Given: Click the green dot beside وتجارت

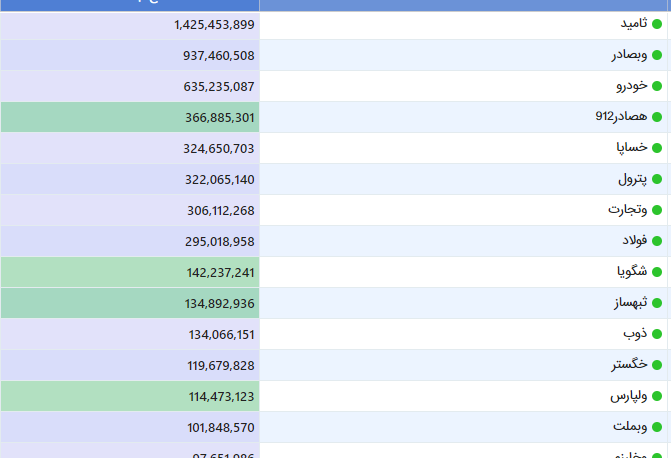Looking at the screenshot, I should (657, 210).
